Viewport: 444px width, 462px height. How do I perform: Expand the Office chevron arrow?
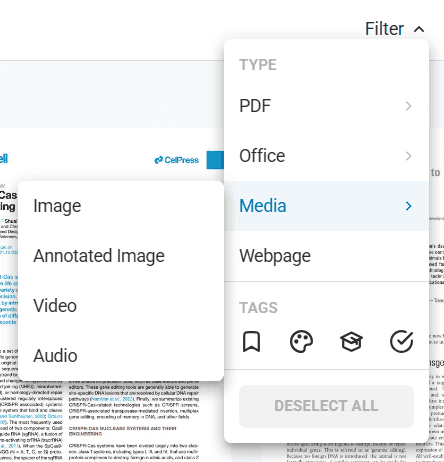point(408,156)
